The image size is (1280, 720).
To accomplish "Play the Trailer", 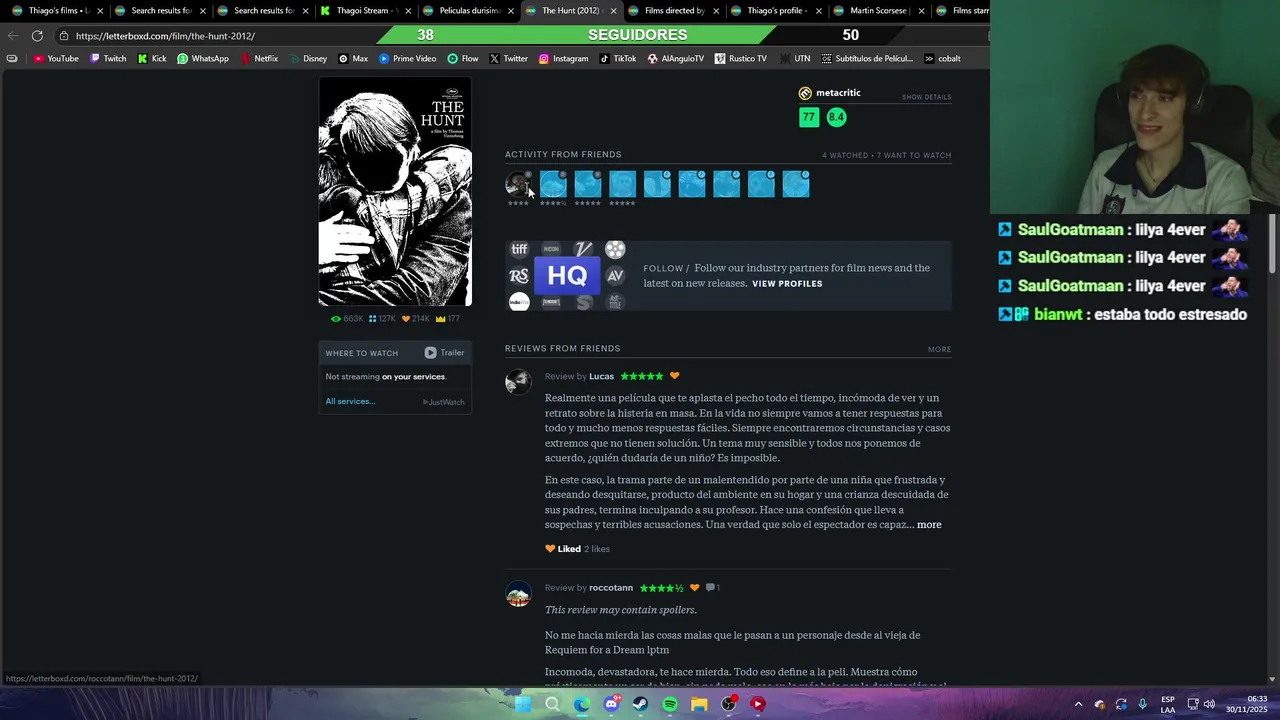I will (444, 353).
